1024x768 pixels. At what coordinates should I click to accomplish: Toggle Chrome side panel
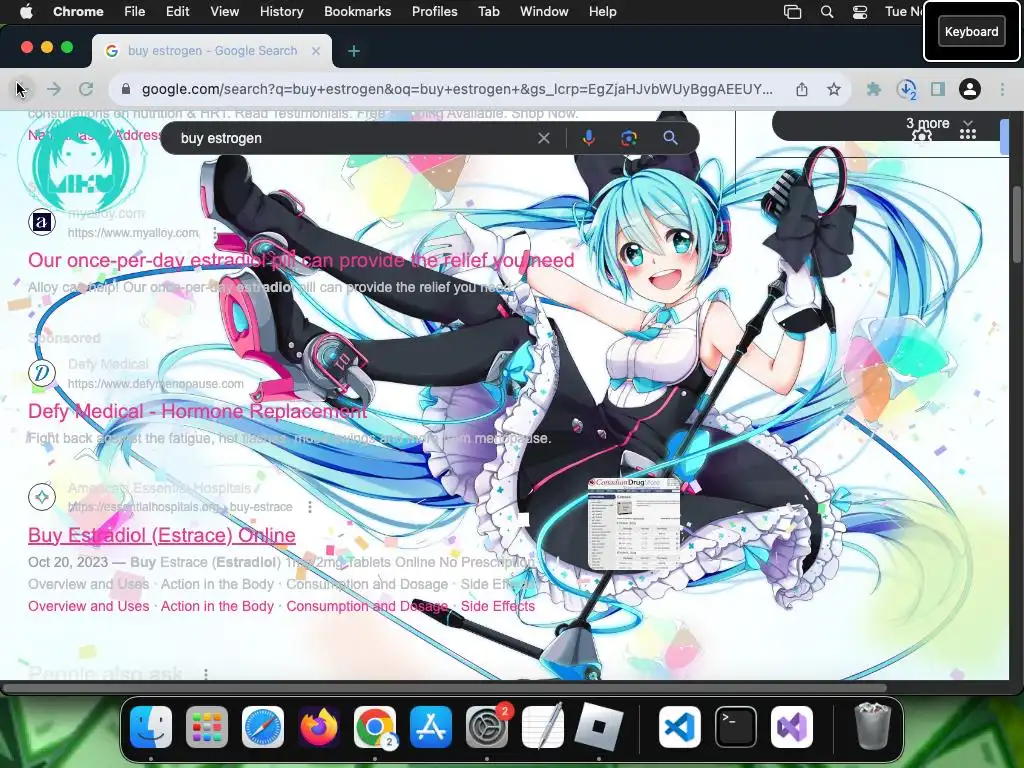(x=938, y=89)
